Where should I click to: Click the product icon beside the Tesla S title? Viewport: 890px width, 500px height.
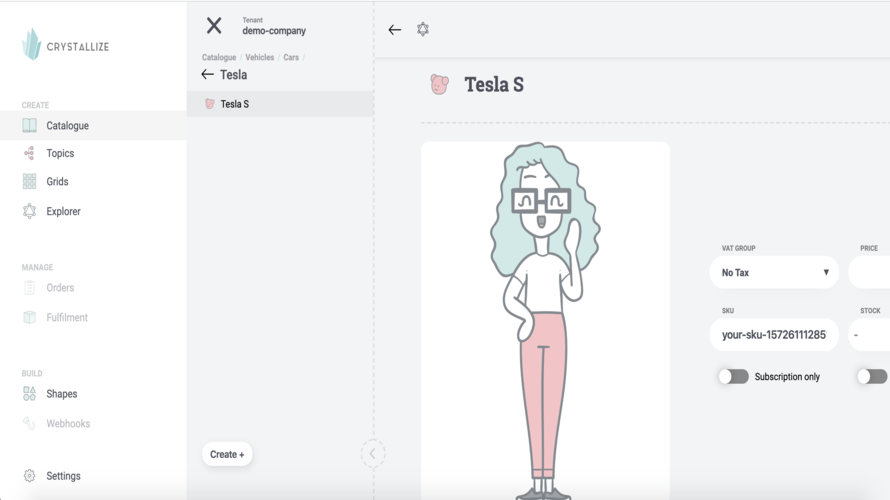click(x=439, y=85)
